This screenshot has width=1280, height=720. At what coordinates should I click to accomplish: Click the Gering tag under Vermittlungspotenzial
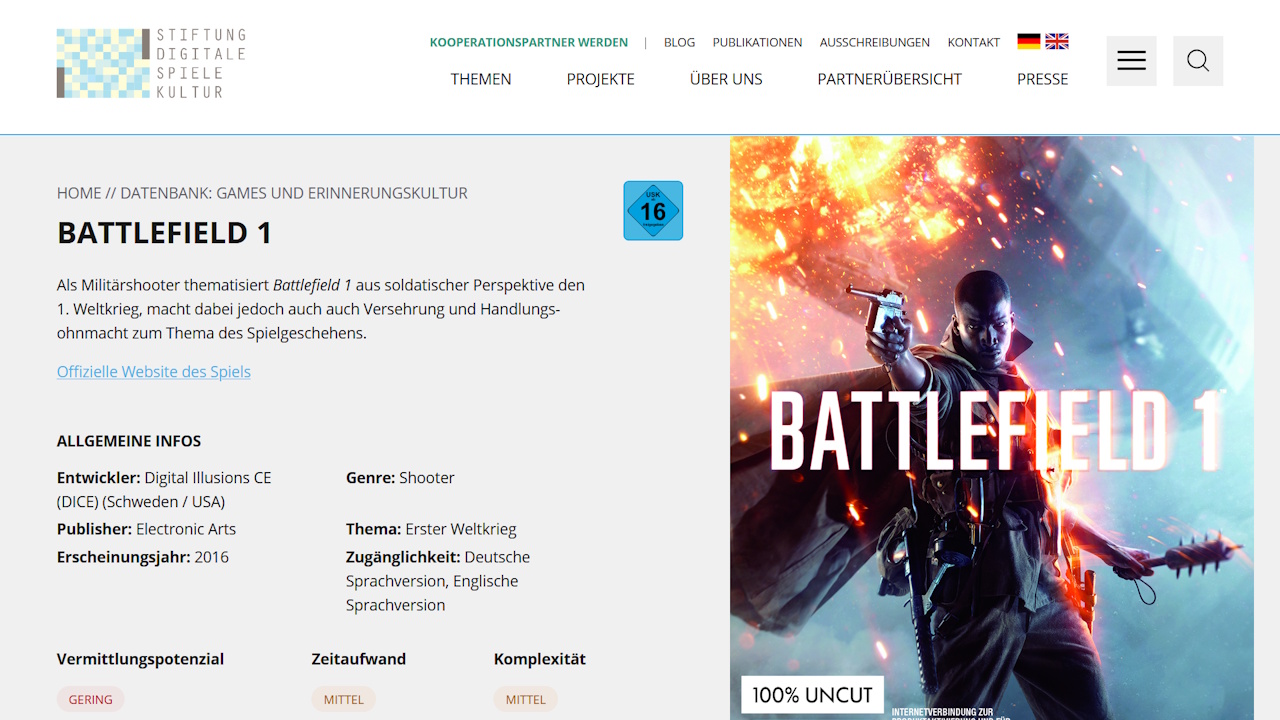pos(91,699)
